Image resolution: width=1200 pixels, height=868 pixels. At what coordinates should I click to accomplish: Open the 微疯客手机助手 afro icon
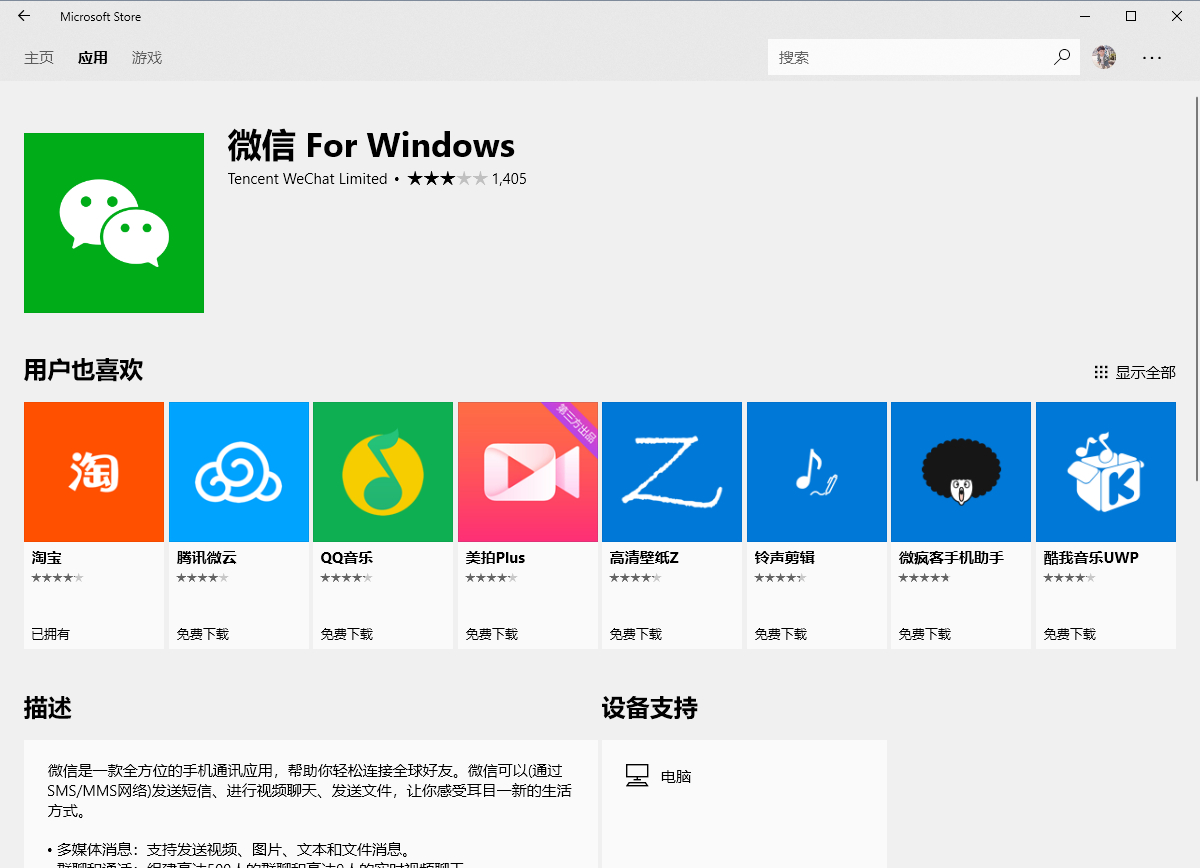point(961,472)
